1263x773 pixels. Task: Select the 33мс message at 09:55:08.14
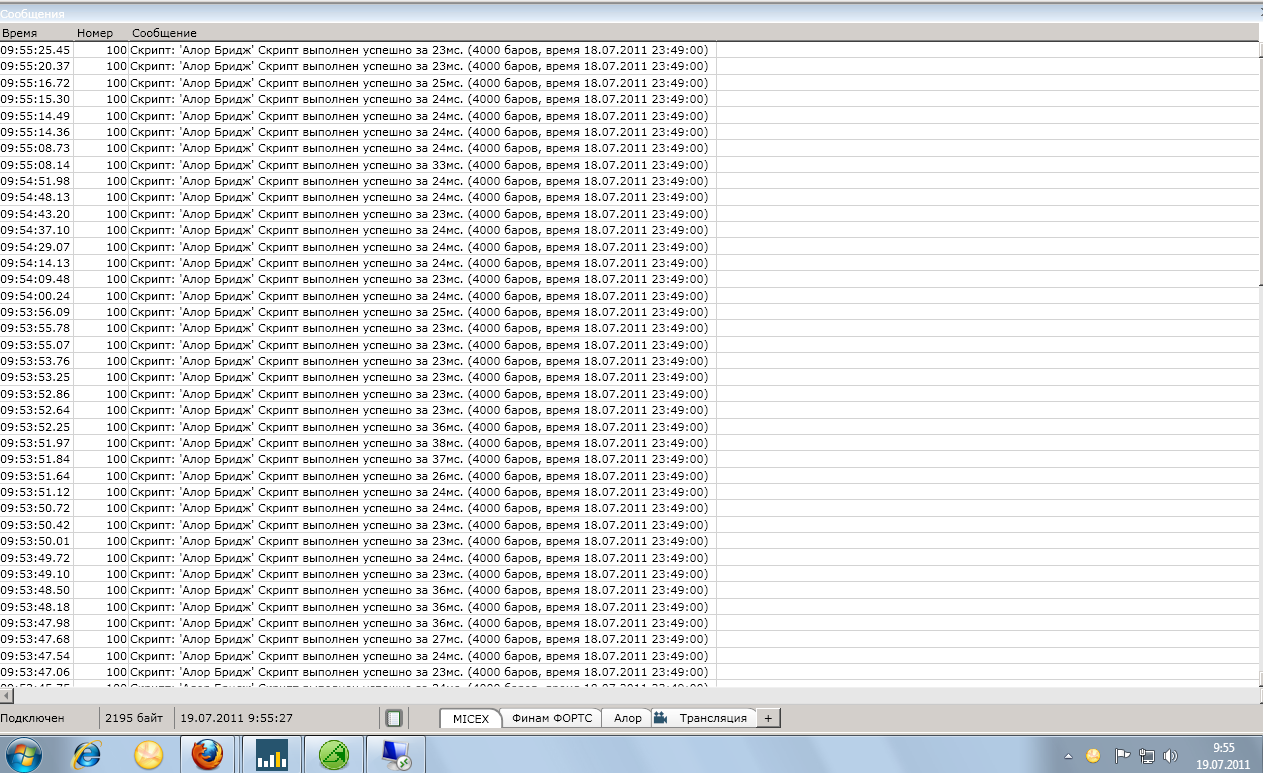pyautogui.click(x=422, y=165)
